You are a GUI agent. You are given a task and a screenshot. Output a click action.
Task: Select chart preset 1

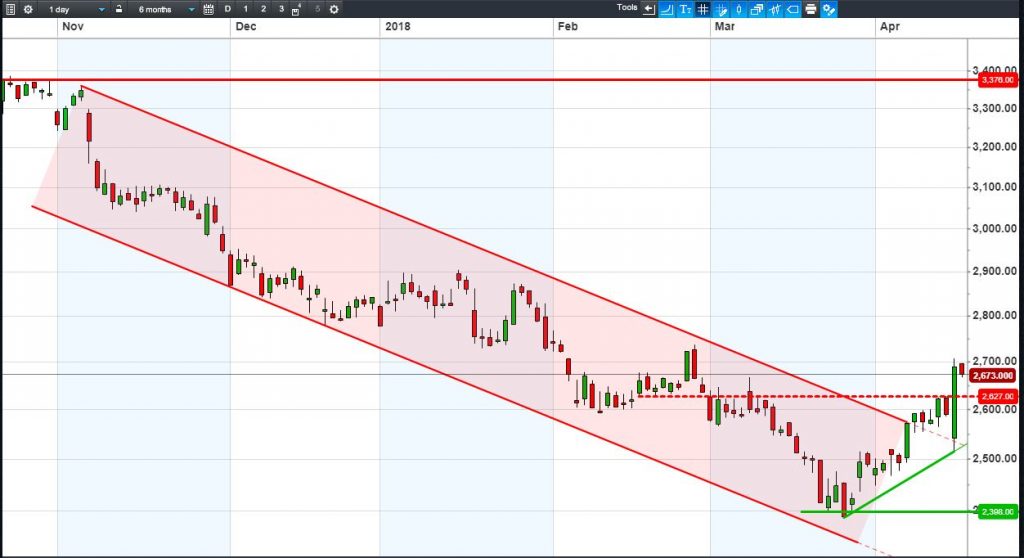tap(246, 9)
